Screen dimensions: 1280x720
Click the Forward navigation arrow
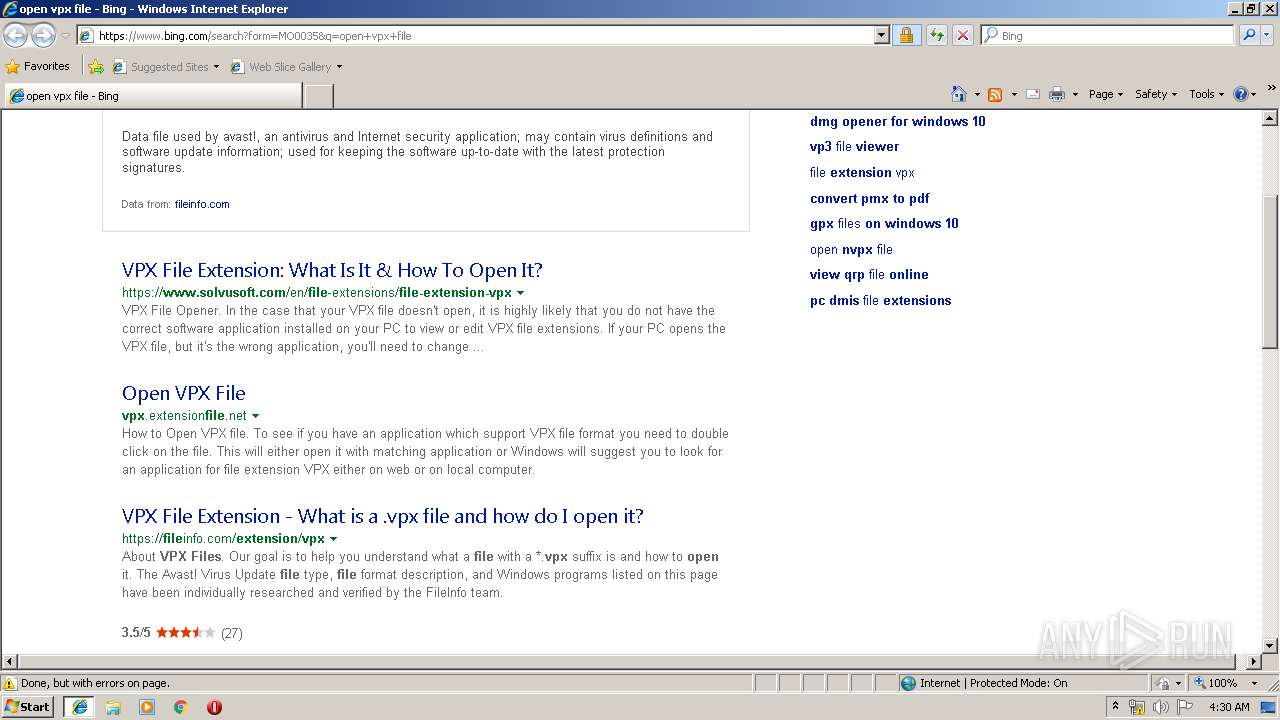tap(43, 36)
